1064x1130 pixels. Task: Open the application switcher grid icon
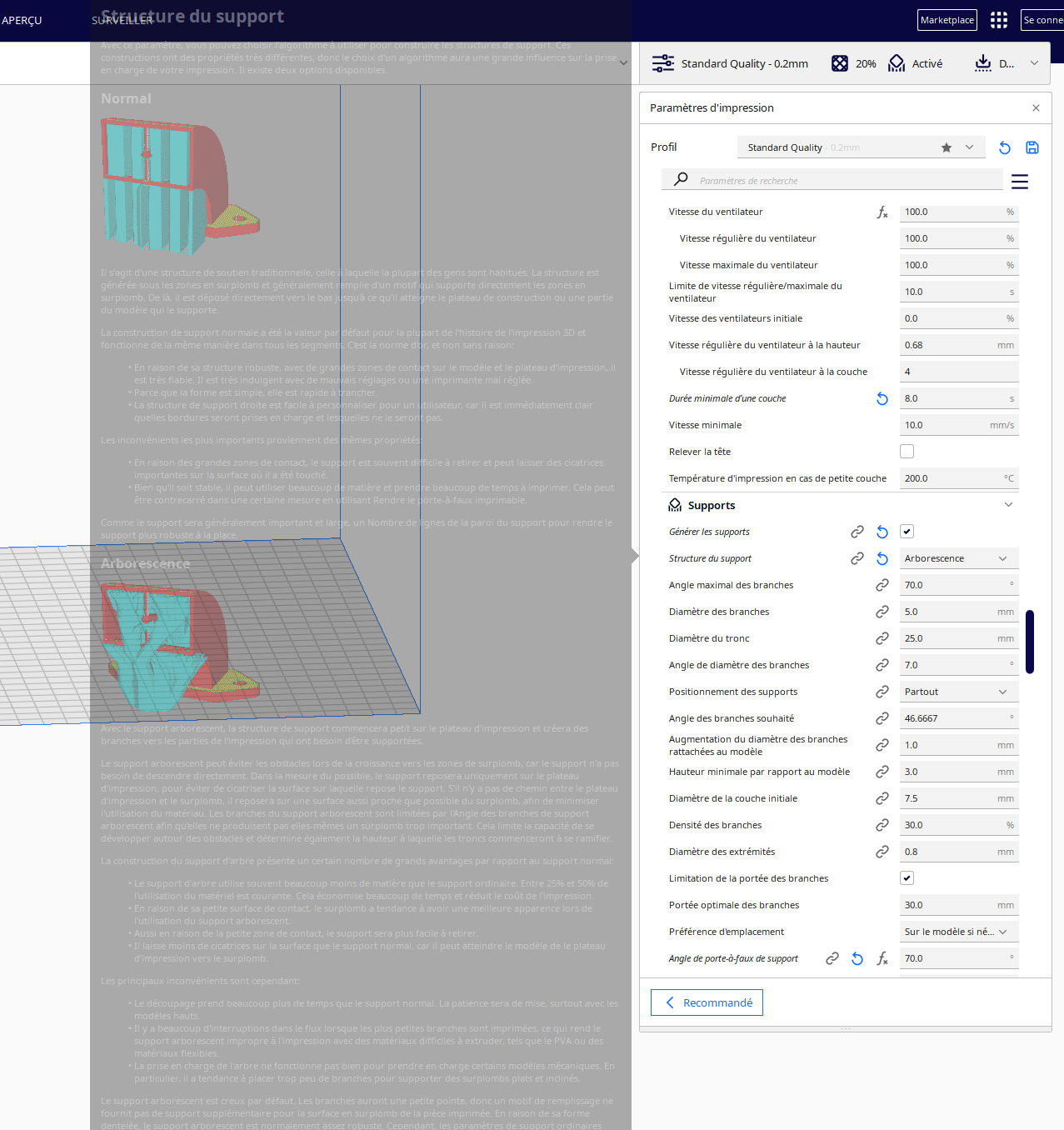pos(999,20)
